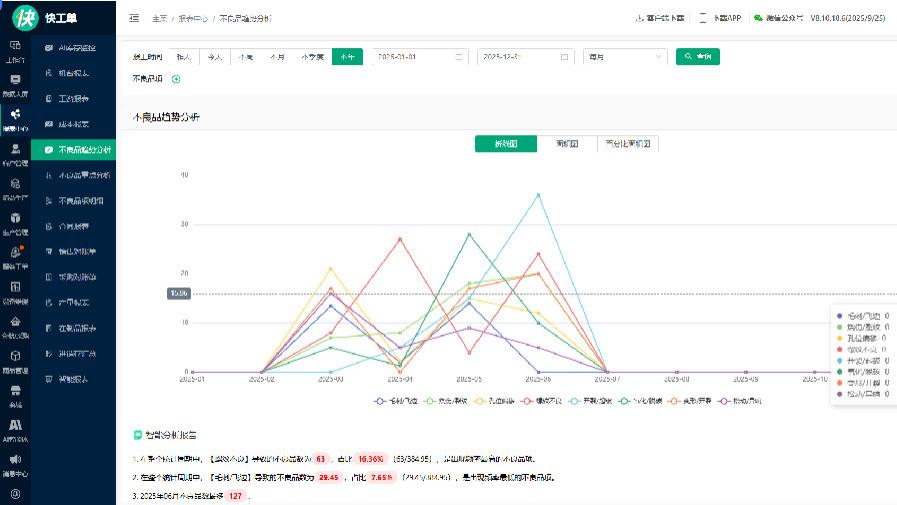The width and height of the screenshot is (897, 505).
Task: Click the 2025-01-01 start date field
Action: point(420,57)
